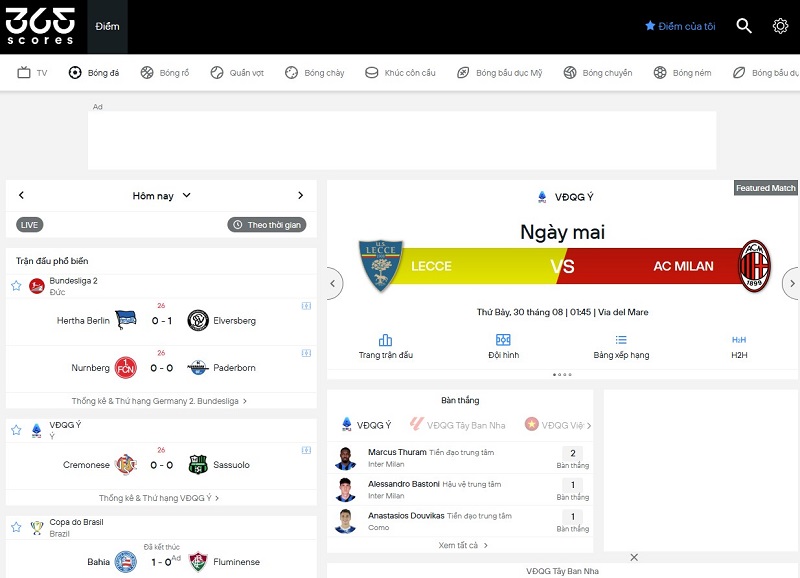The height and width of the screenshot is (578, 800).
Task: Favorite the Bundesliga 2 competition star
Action: 16,286
